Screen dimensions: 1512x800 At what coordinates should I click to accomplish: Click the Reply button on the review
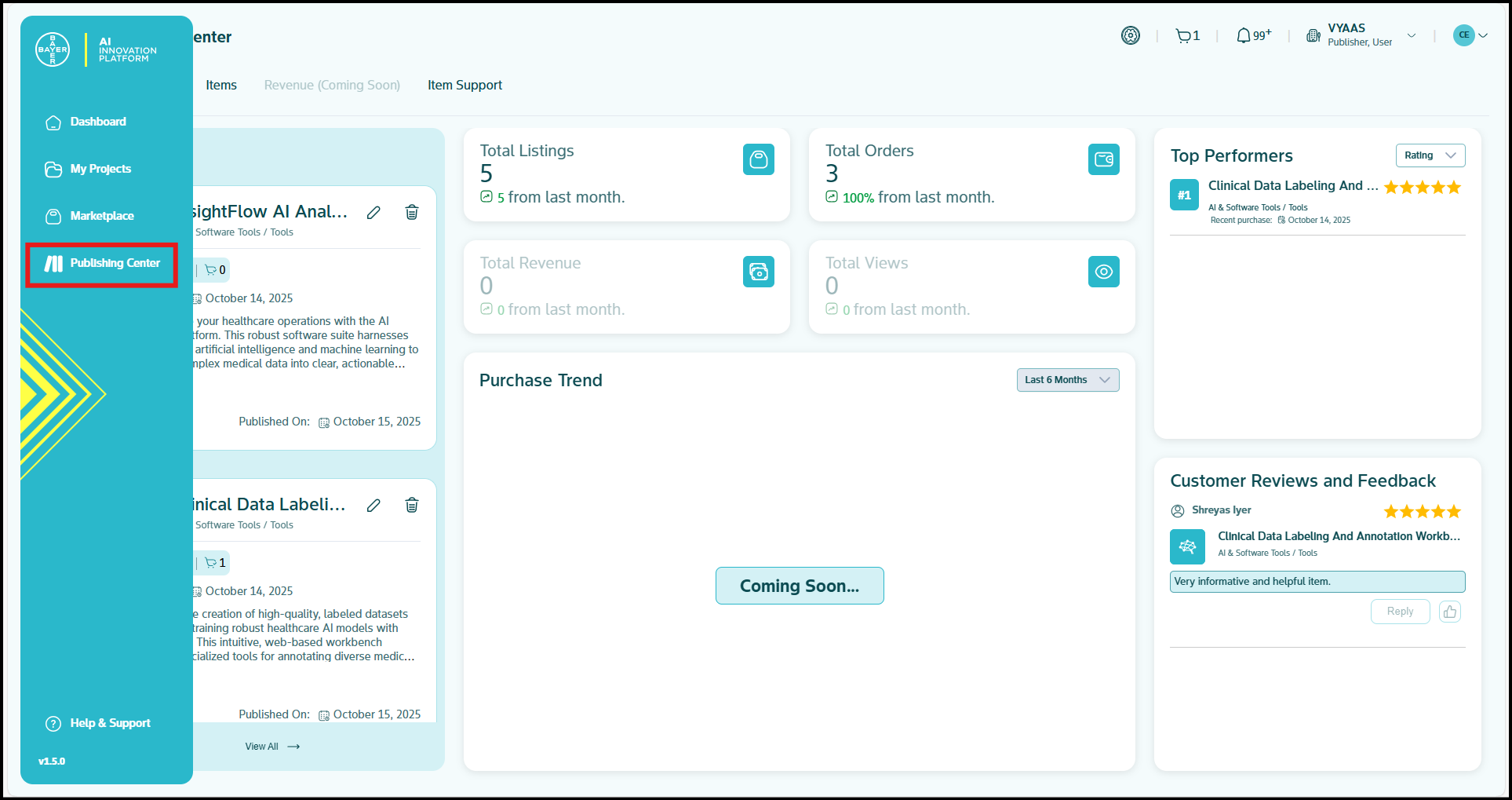[x=1399, y=612]
